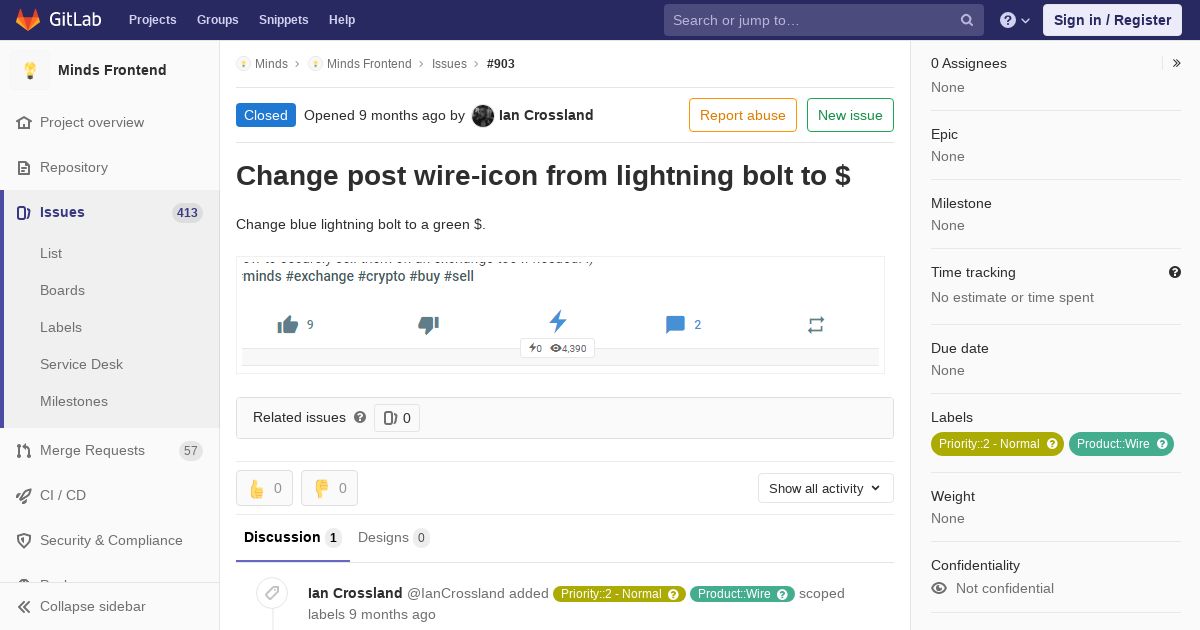Switch to the Designs tab
Image resolution: width=1200 pixels, height=630 pixels.
coord(394,537)
